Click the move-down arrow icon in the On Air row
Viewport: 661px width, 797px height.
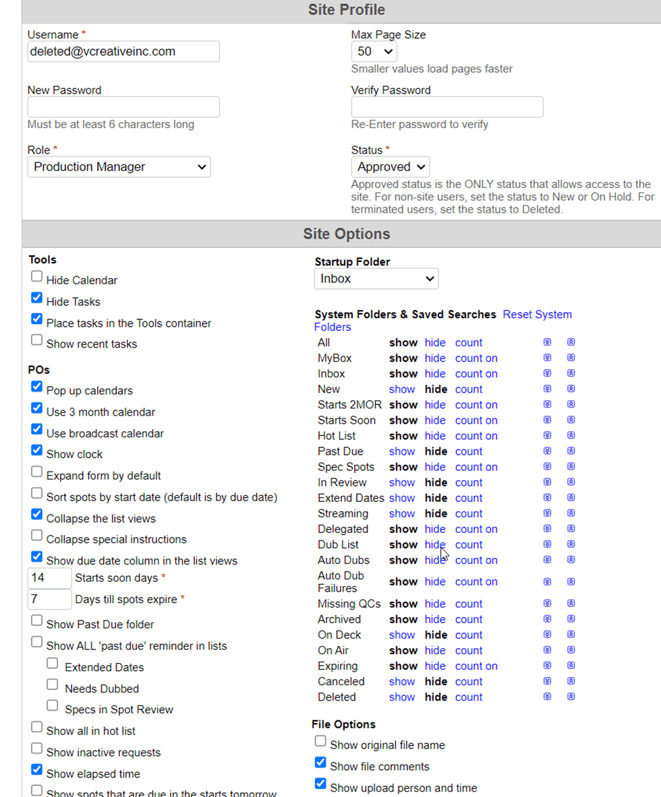[x=547, y=650]
